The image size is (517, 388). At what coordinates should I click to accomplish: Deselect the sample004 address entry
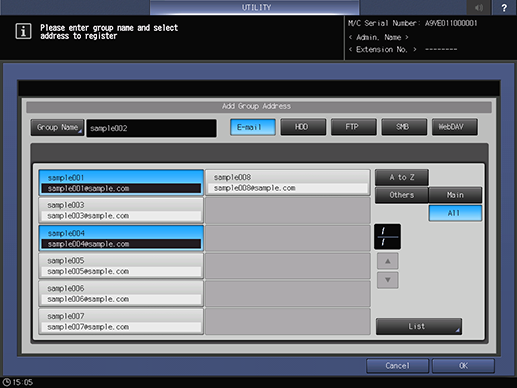(121, 238)
